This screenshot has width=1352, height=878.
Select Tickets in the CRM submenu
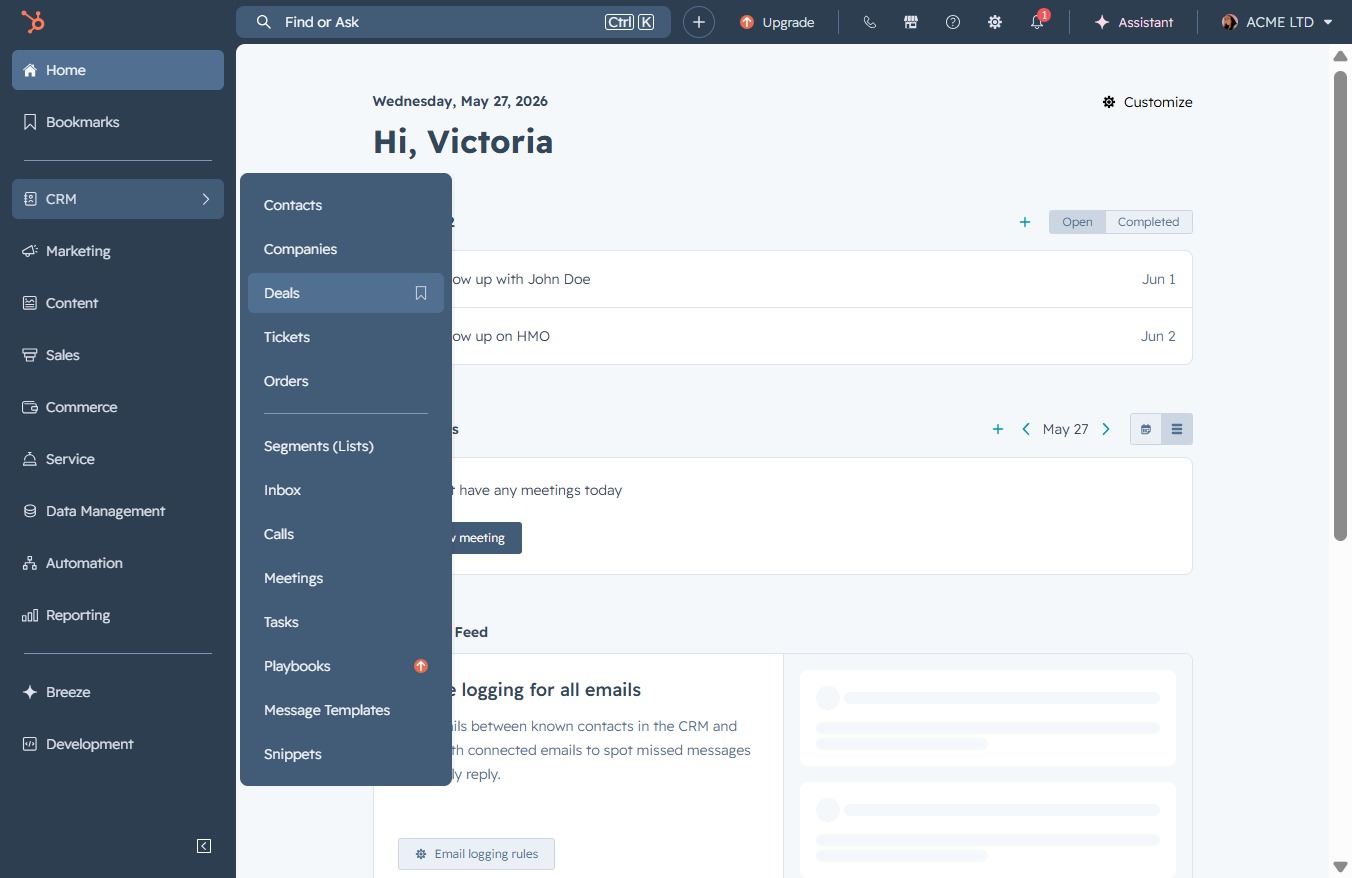coord(346,337)
